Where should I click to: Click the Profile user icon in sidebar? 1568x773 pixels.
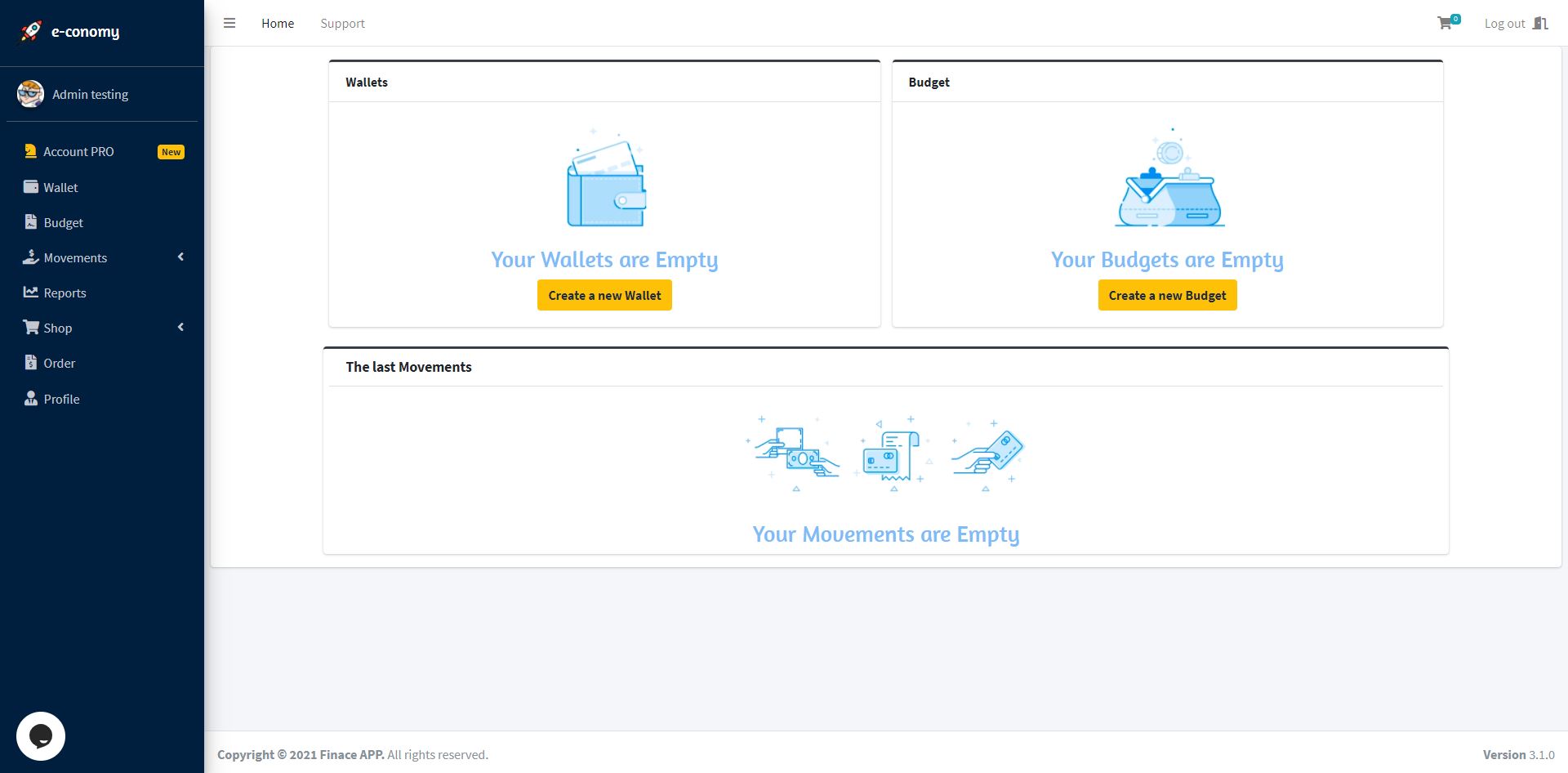[x=31, y=398]
